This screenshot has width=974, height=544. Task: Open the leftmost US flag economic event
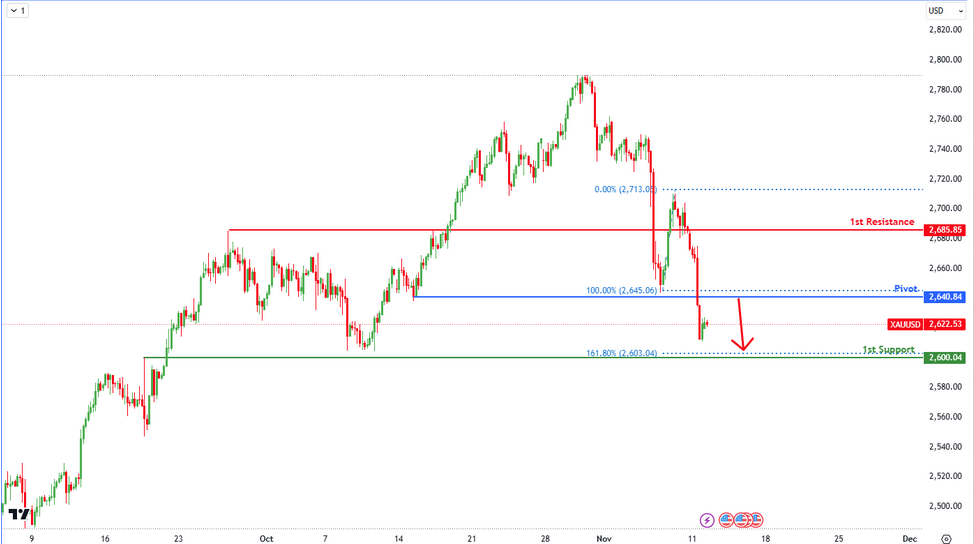[726, 520]
